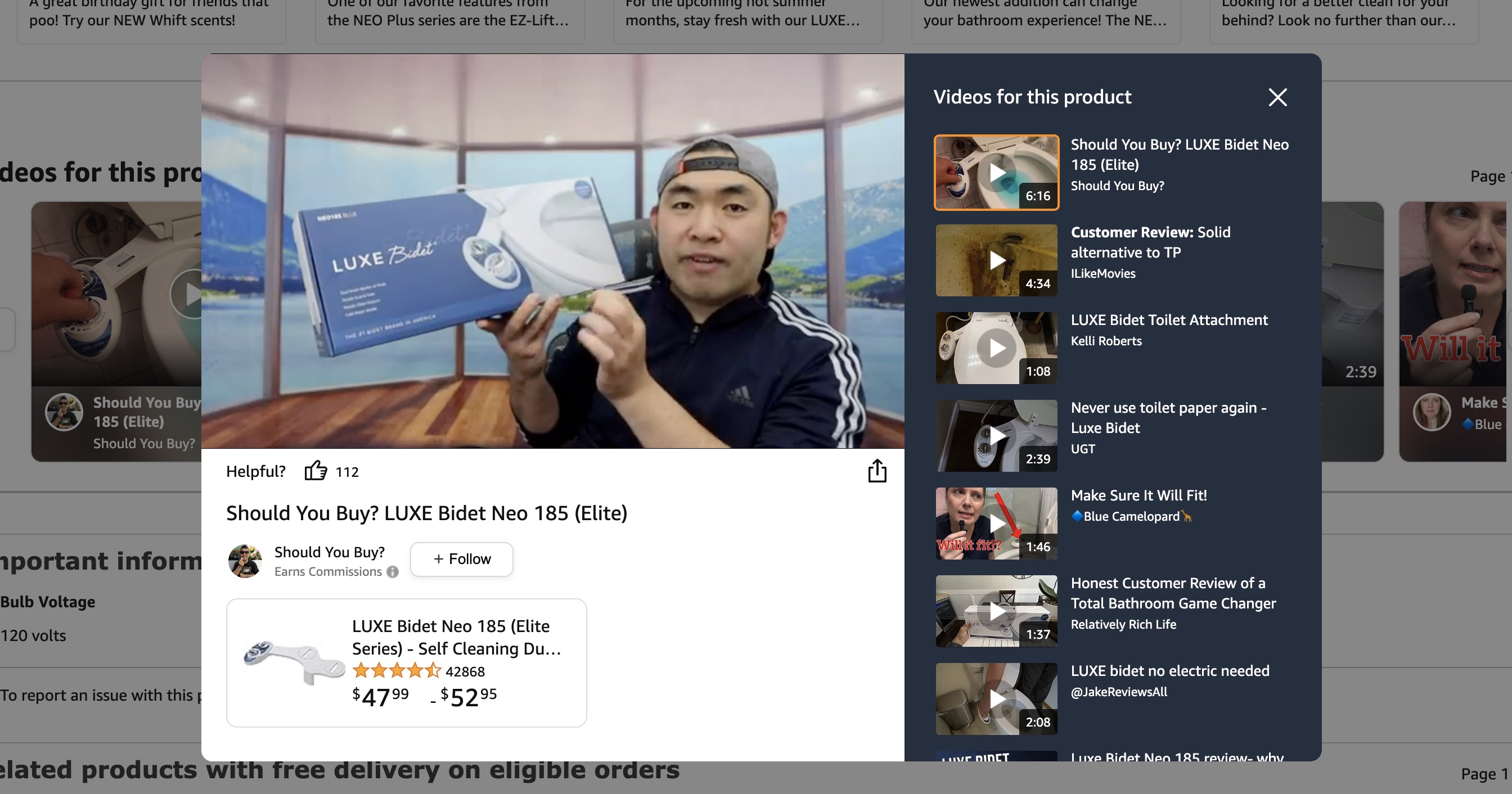Screen dimensions: 1512x794
Task: Click the share icon below the video
Action: click(877, 471)
